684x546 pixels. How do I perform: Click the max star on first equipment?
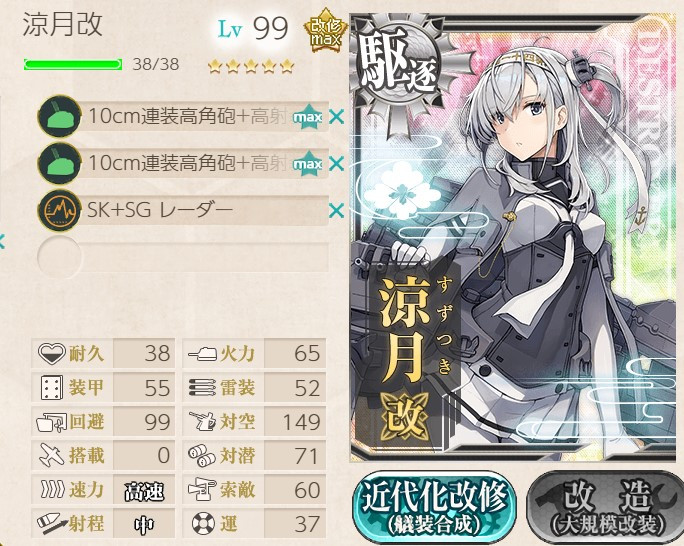pos(308,117)
